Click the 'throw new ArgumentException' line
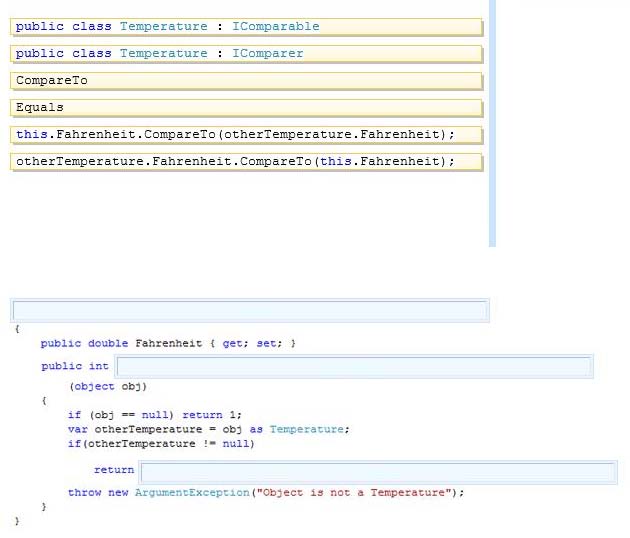 click(x=266, y=493)
